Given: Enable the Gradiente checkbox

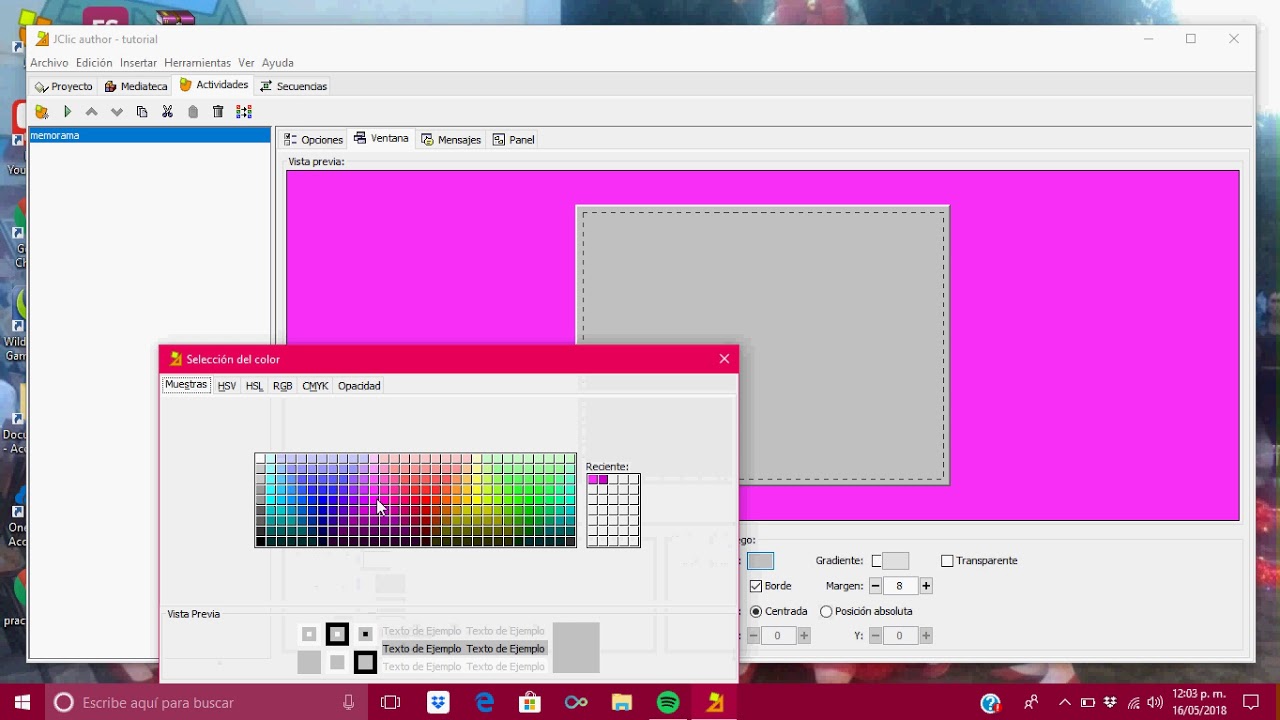Looking at the screenshot, I should [877, 561].
